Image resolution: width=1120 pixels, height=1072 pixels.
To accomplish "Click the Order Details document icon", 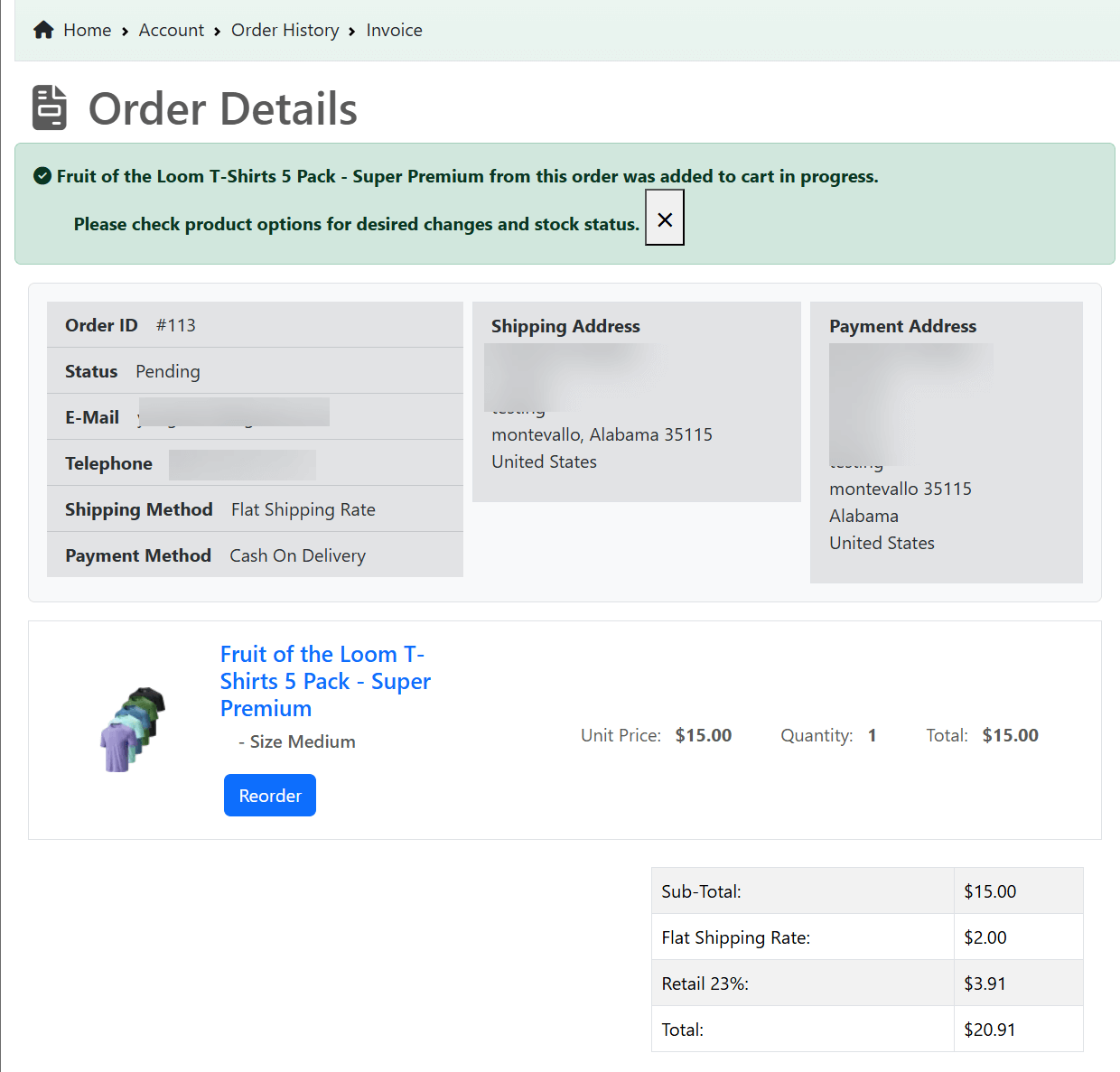I will [x=50, y=107].
